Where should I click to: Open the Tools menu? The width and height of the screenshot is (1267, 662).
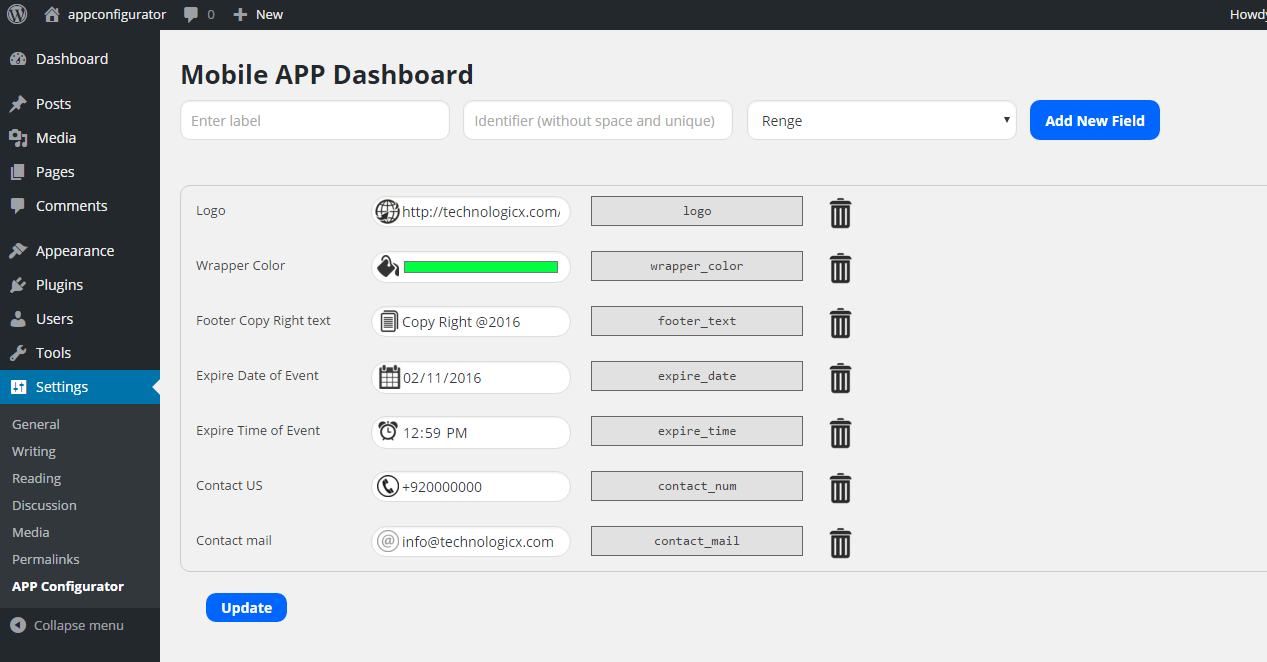click(80, 353)
